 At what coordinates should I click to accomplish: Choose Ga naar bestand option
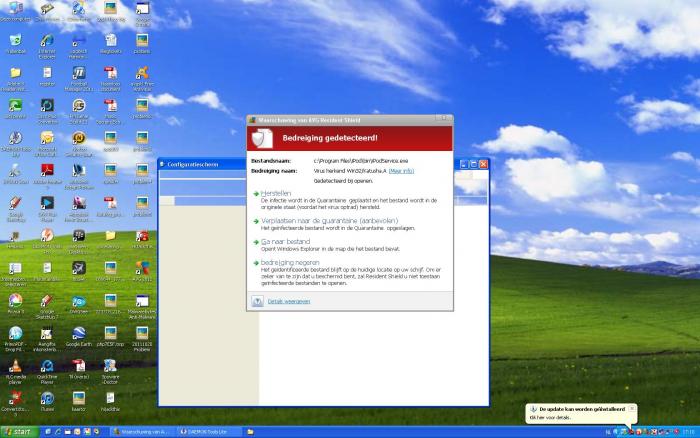click(285, 242)
